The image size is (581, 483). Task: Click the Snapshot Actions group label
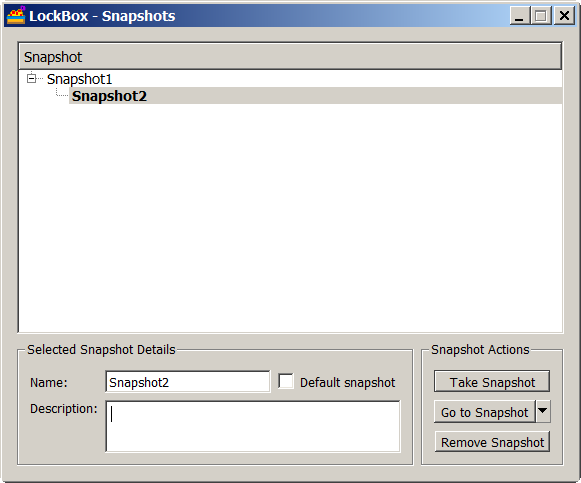[x=480, y=349]
